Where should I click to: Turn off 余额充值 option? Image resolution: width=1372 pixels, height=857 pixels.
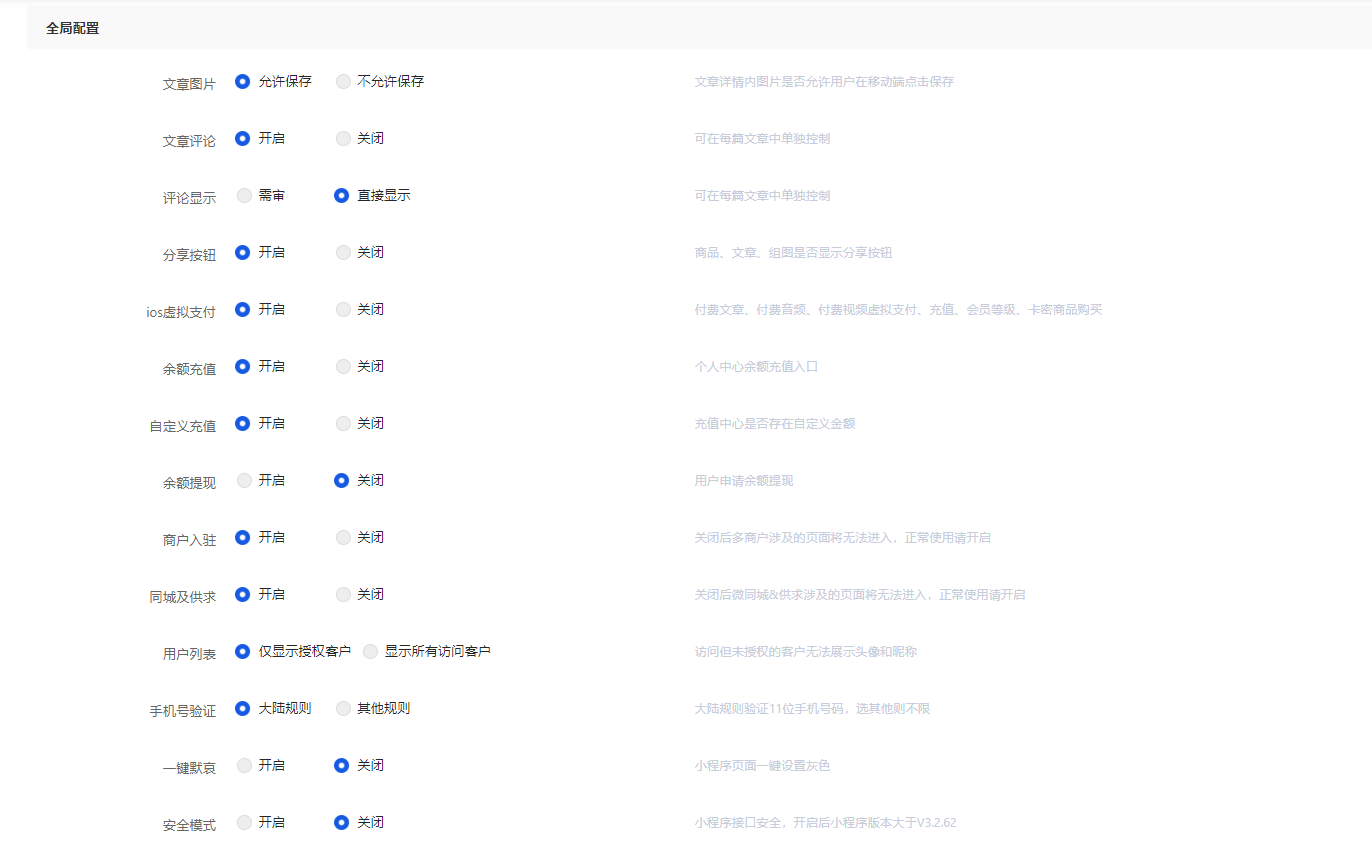(344, 367)
